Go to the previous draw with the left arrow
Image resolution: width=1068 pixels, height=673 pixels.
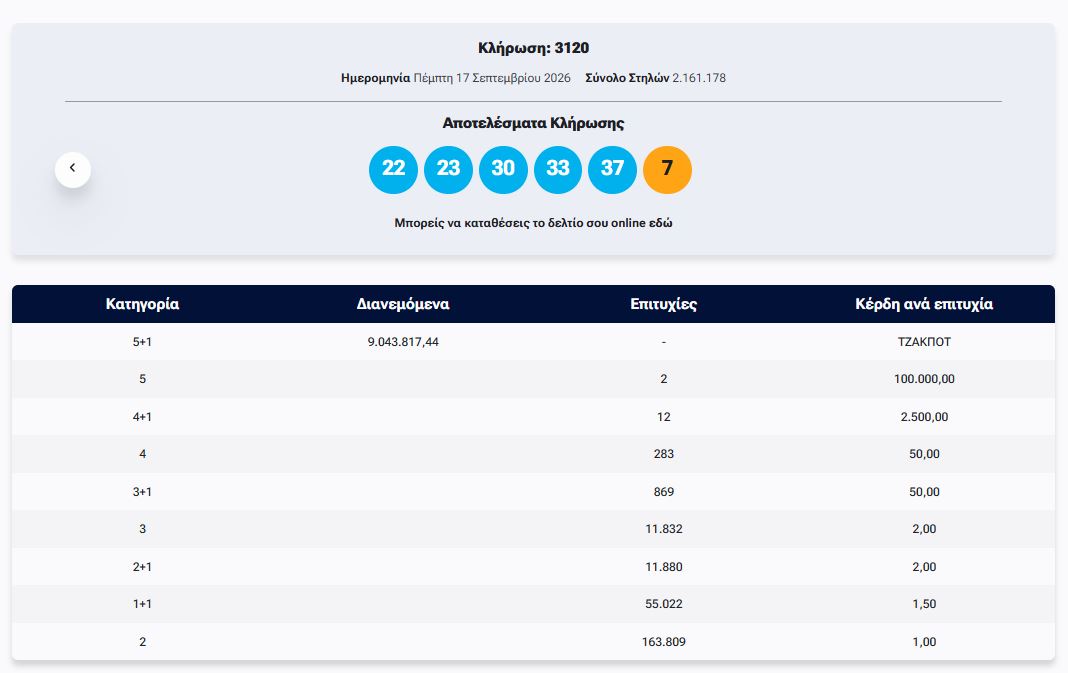coord(73,170)
